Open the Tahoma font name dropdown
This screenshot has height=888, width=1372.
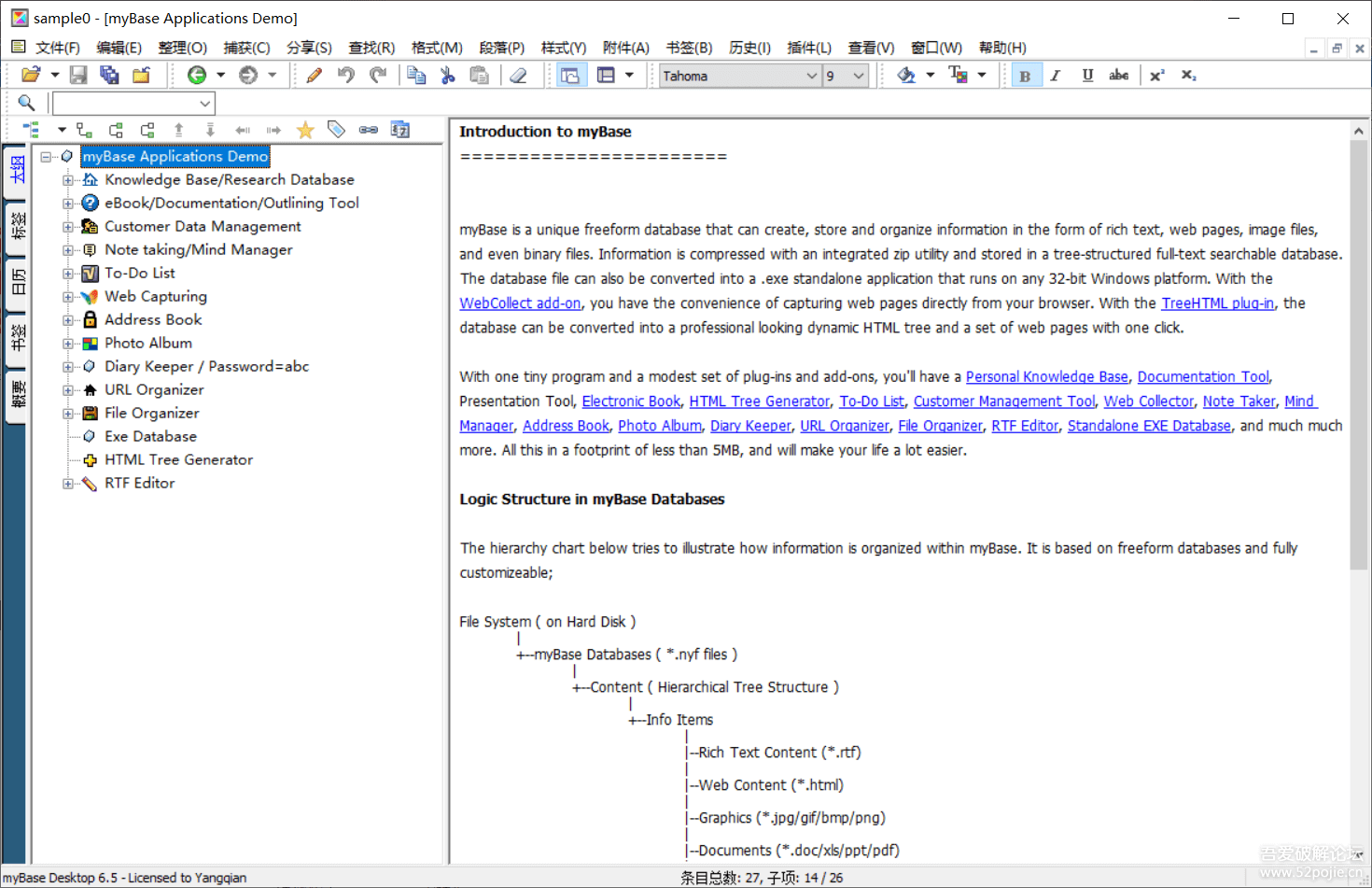click(811, 76)
